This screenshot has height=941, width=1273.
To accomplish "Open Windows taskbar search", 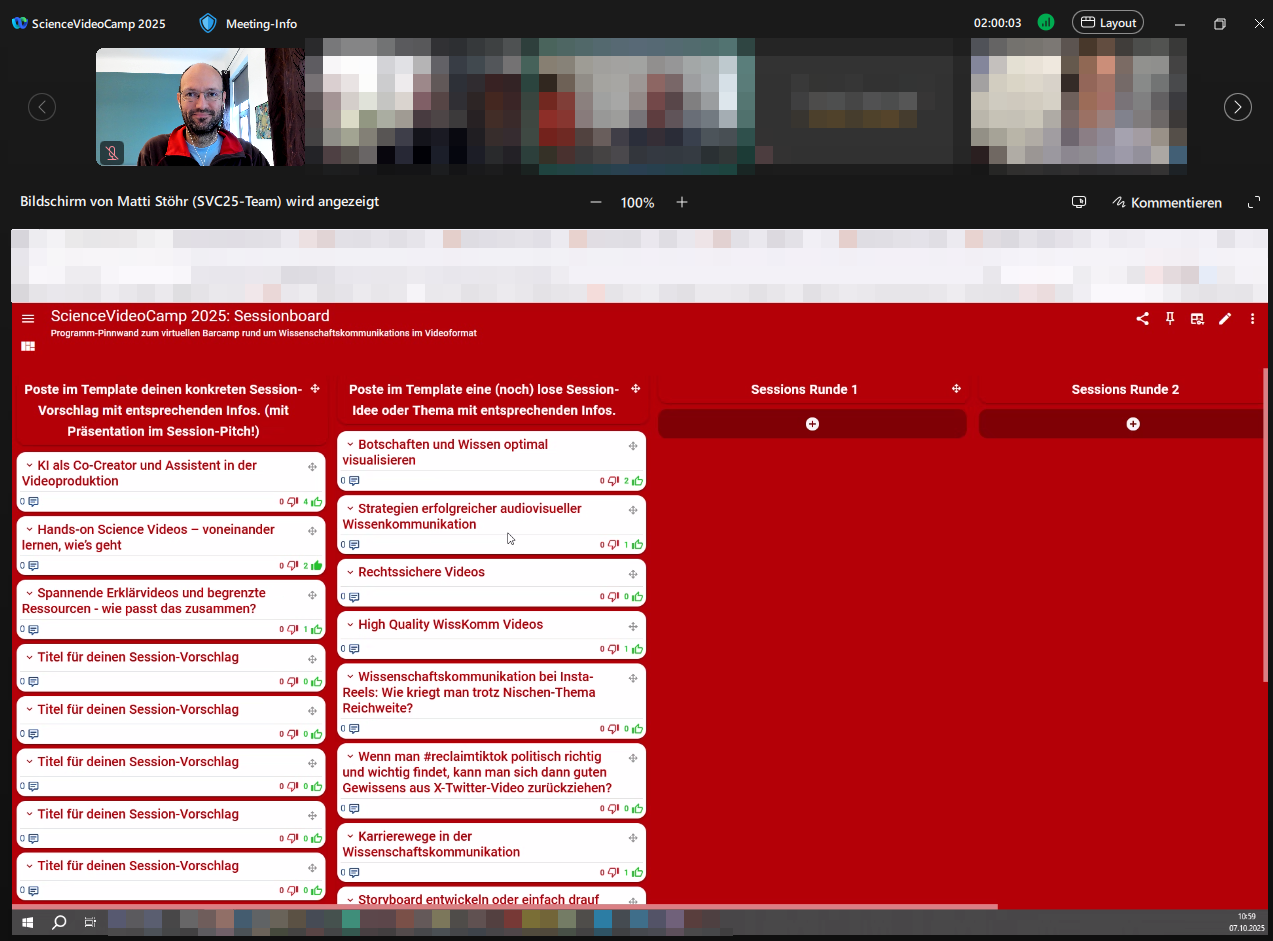I will click(x=59, y=922).
